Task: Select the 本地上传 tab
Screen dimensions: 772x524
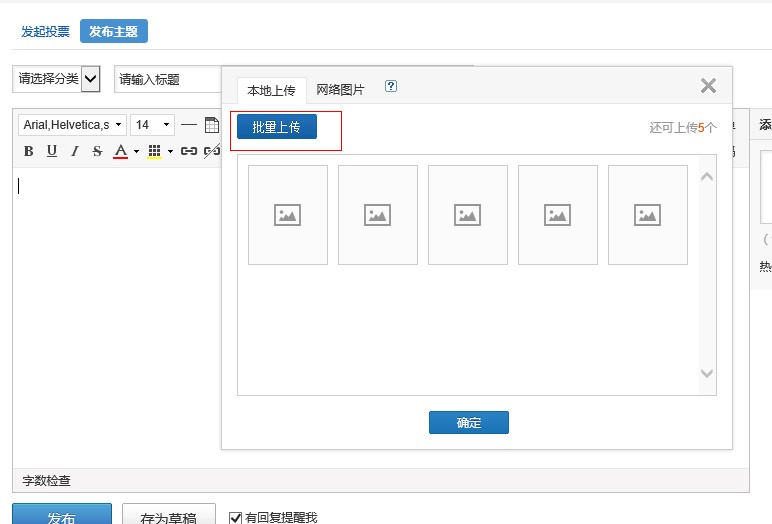Action: [271, 90]
